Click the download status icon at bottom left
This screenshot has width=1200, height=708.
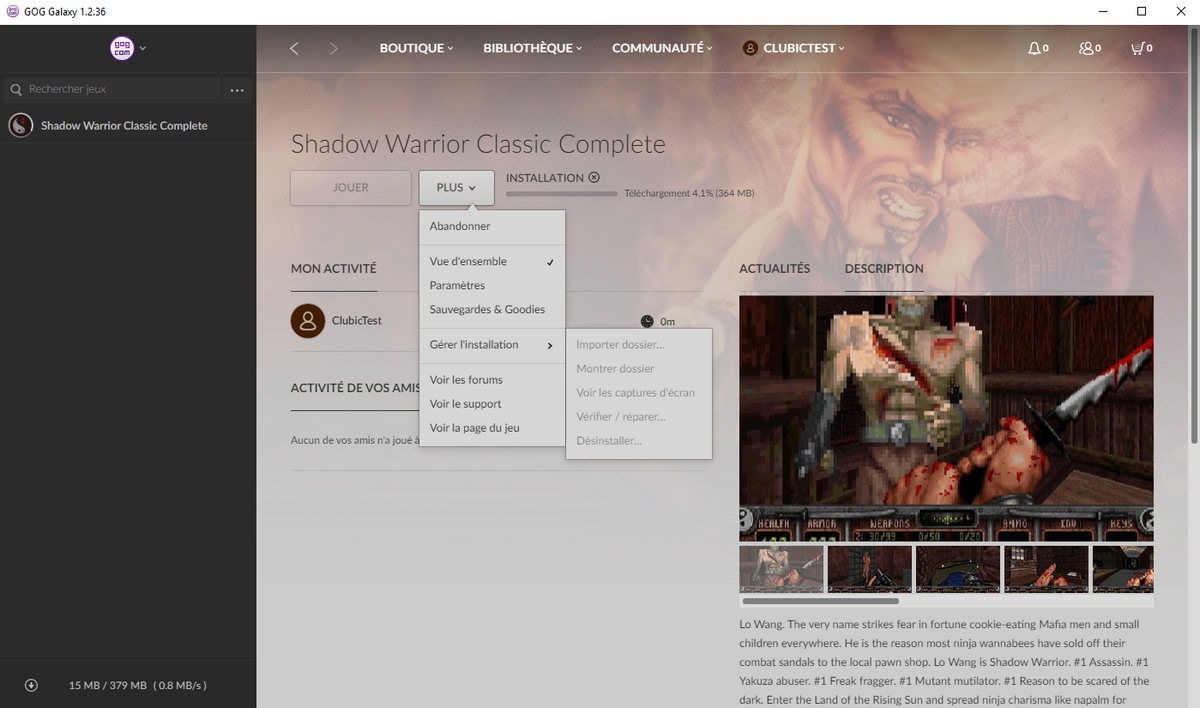point(31,685)
